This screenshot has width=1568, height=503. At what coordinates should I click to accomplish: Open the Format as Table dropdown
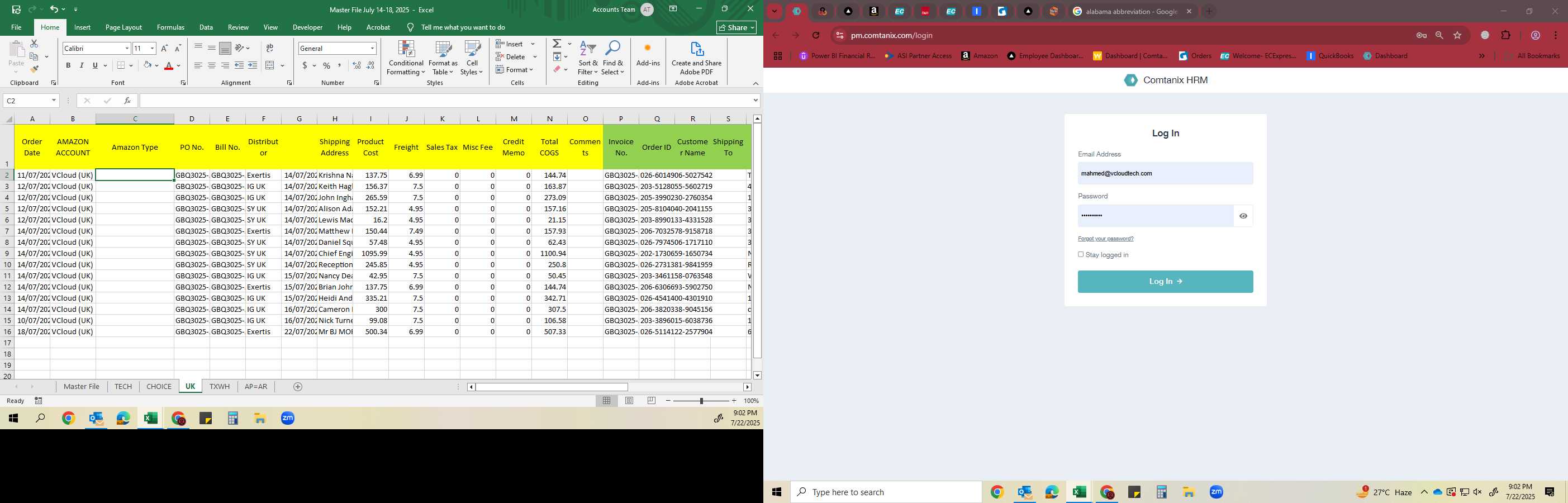443,58
